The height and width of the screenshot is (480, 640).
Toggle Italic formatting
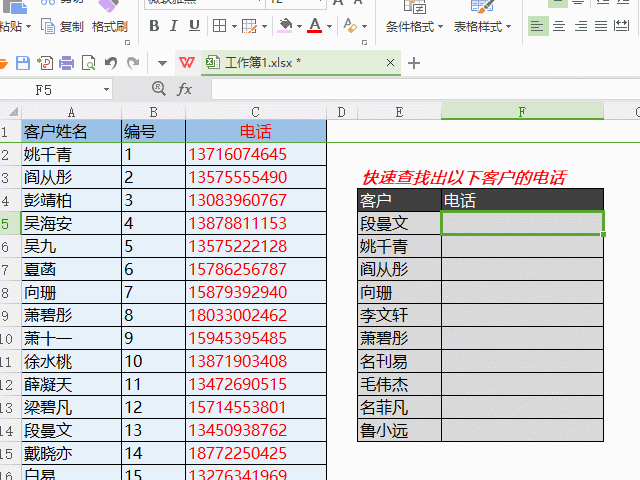(174, 26)
